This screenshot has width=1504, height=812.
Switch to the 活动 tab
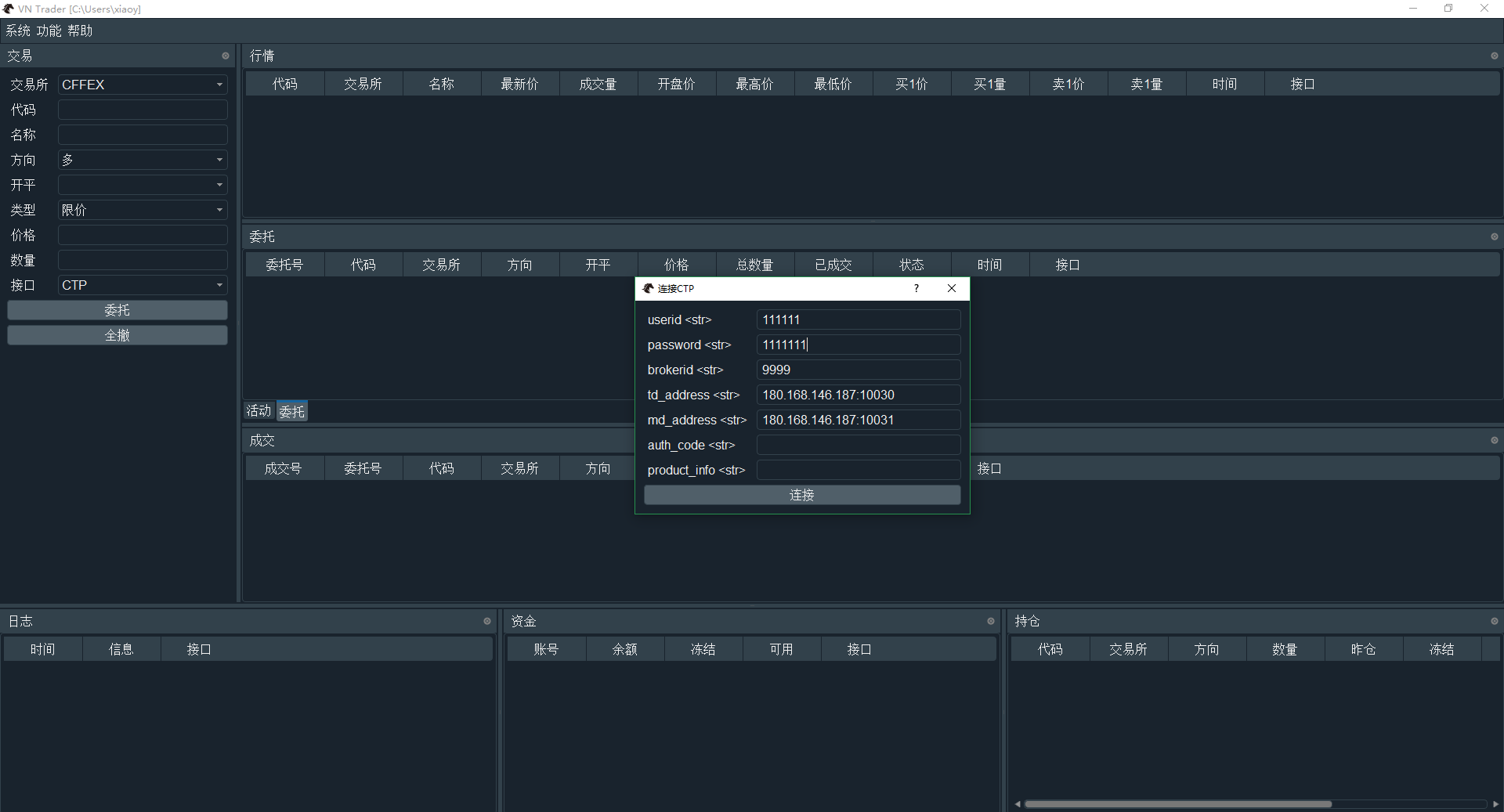[258, 411]
